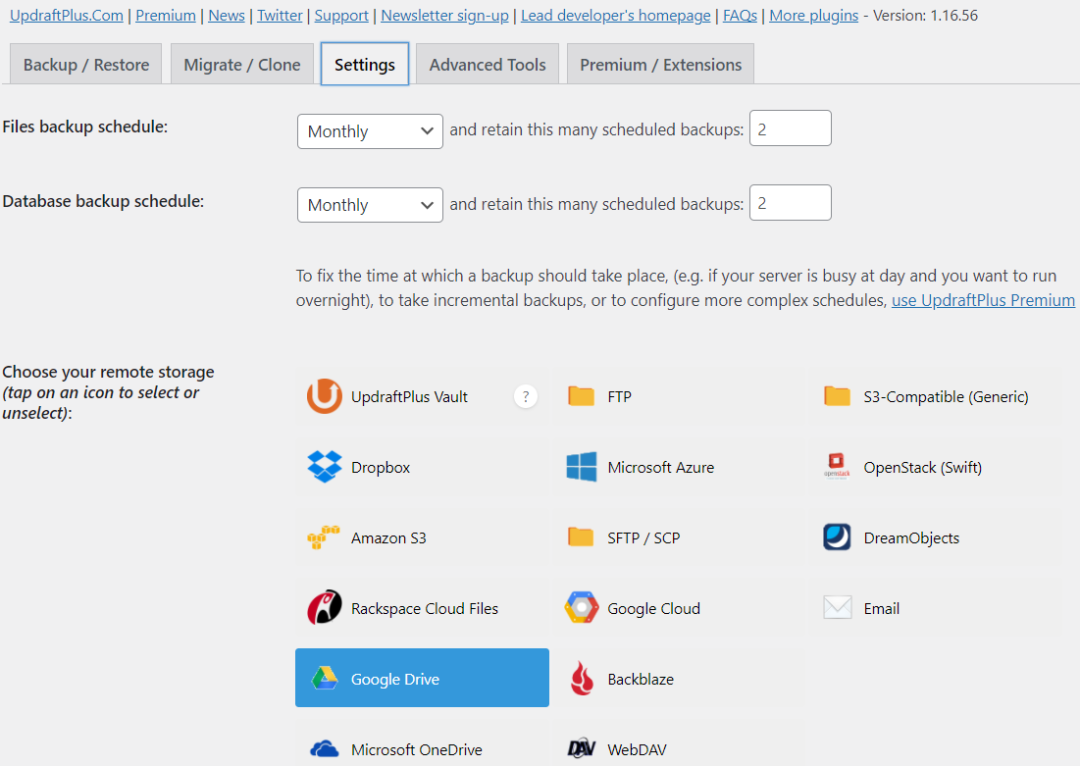Open the Support link
The image size is (1080, 766).
(x=342, y=15)
